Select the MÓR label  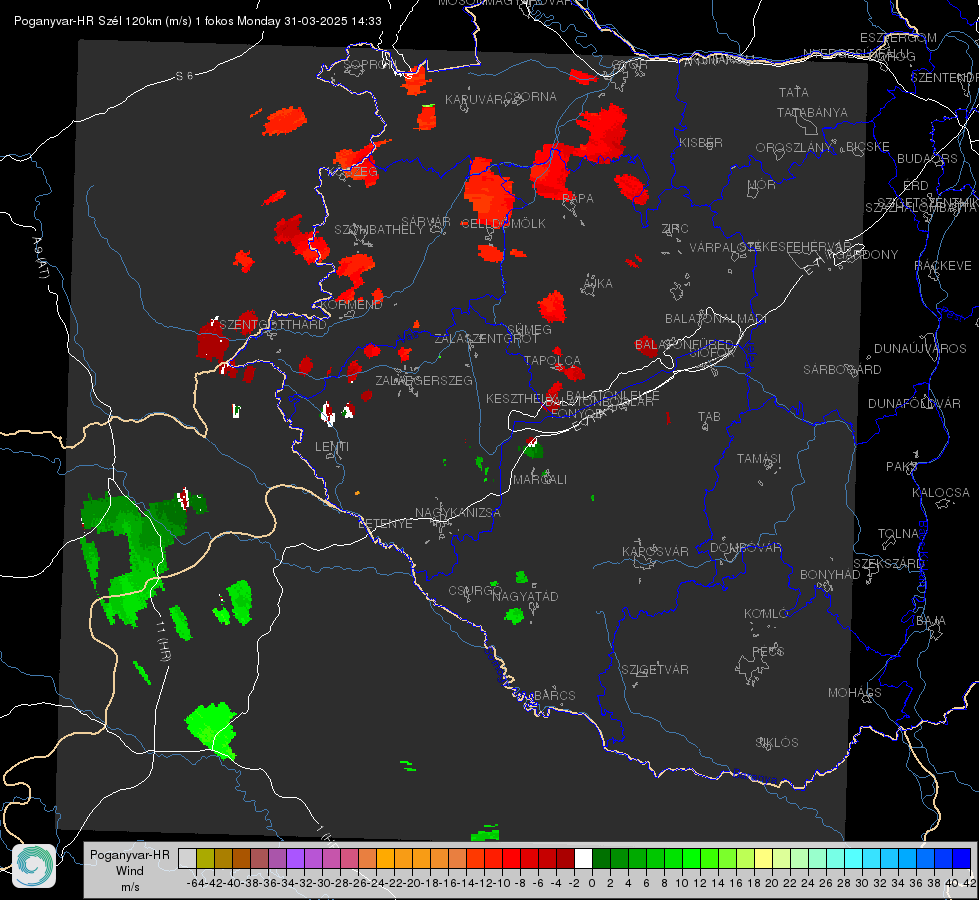coord(762,185)
